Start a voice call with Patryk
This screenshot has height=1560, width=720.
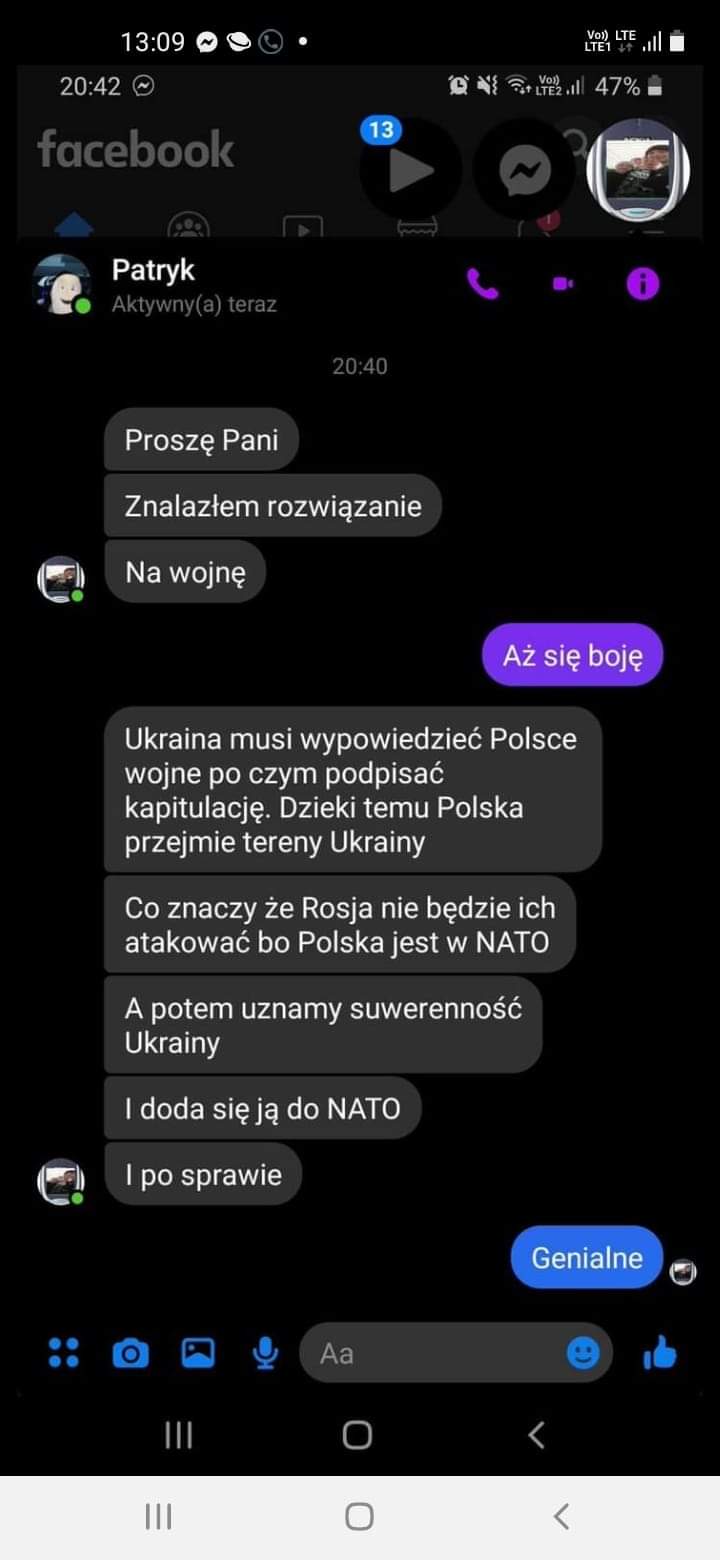tap(482, 285)
